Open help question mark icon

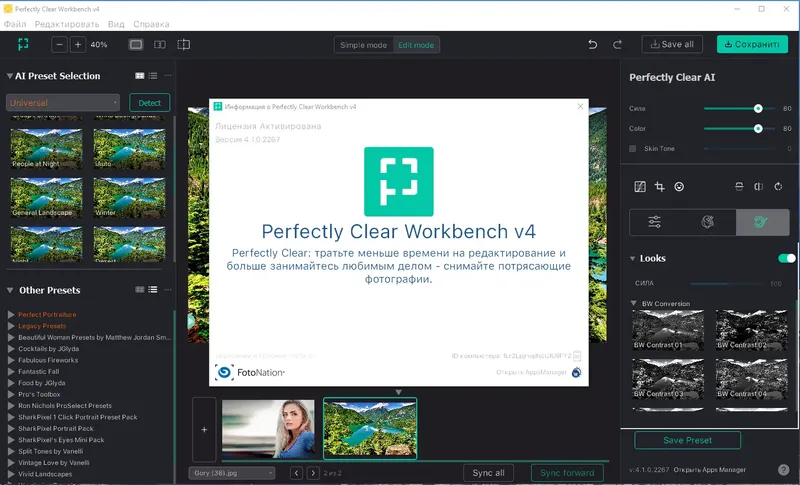pos(784,470)
